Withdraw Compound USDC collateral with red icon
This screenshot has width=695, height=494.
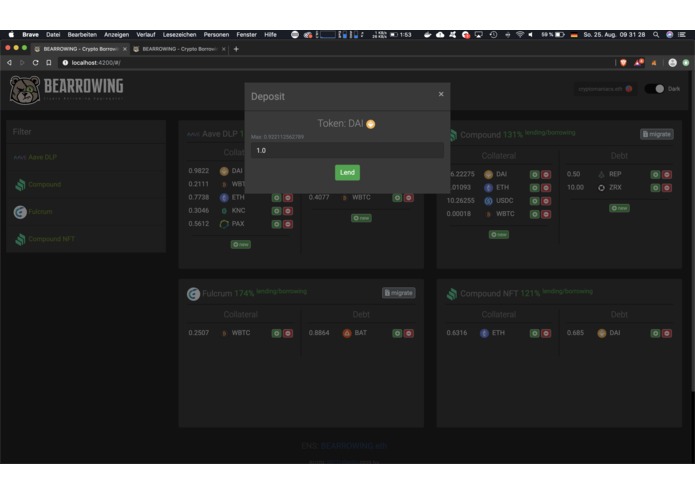pos(546,201)
